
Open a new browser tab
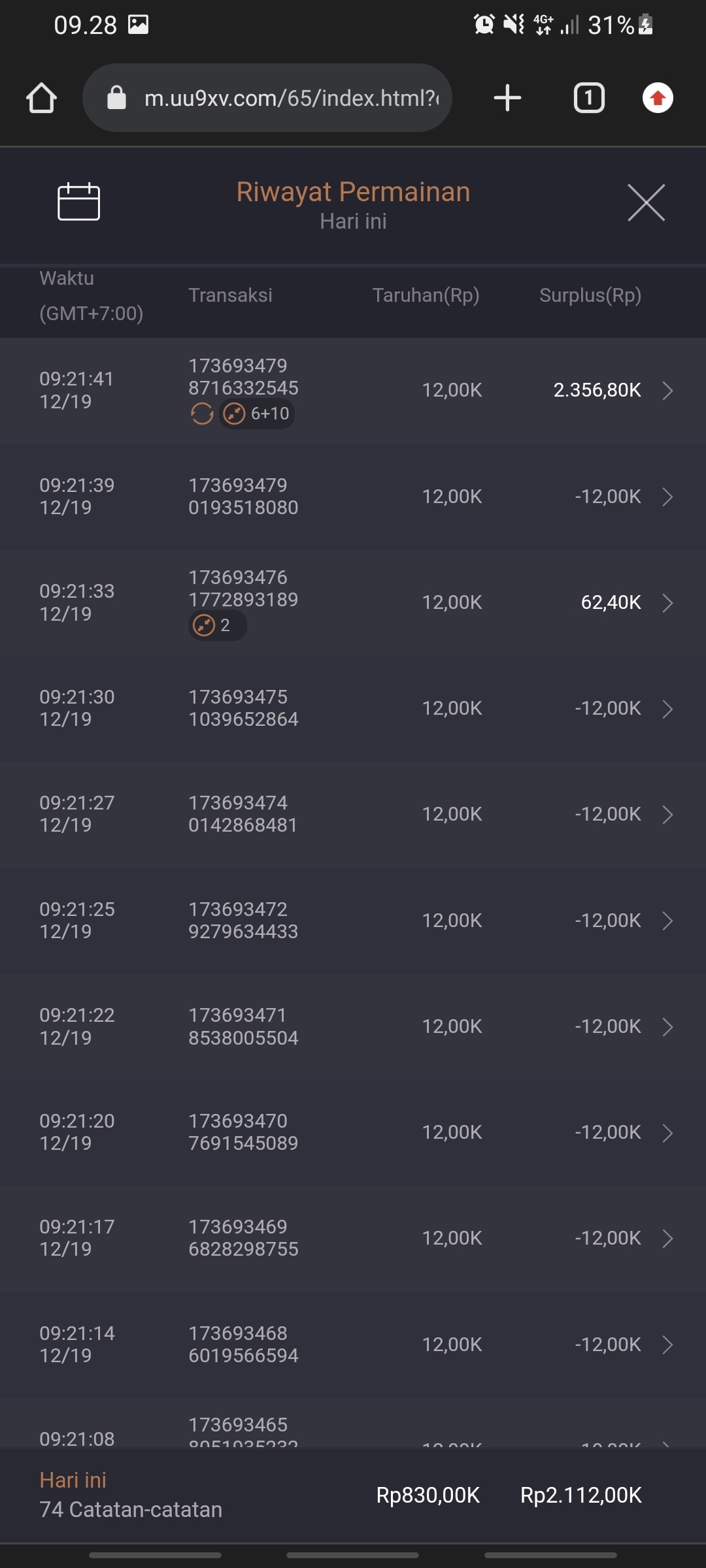pos(507,98)
